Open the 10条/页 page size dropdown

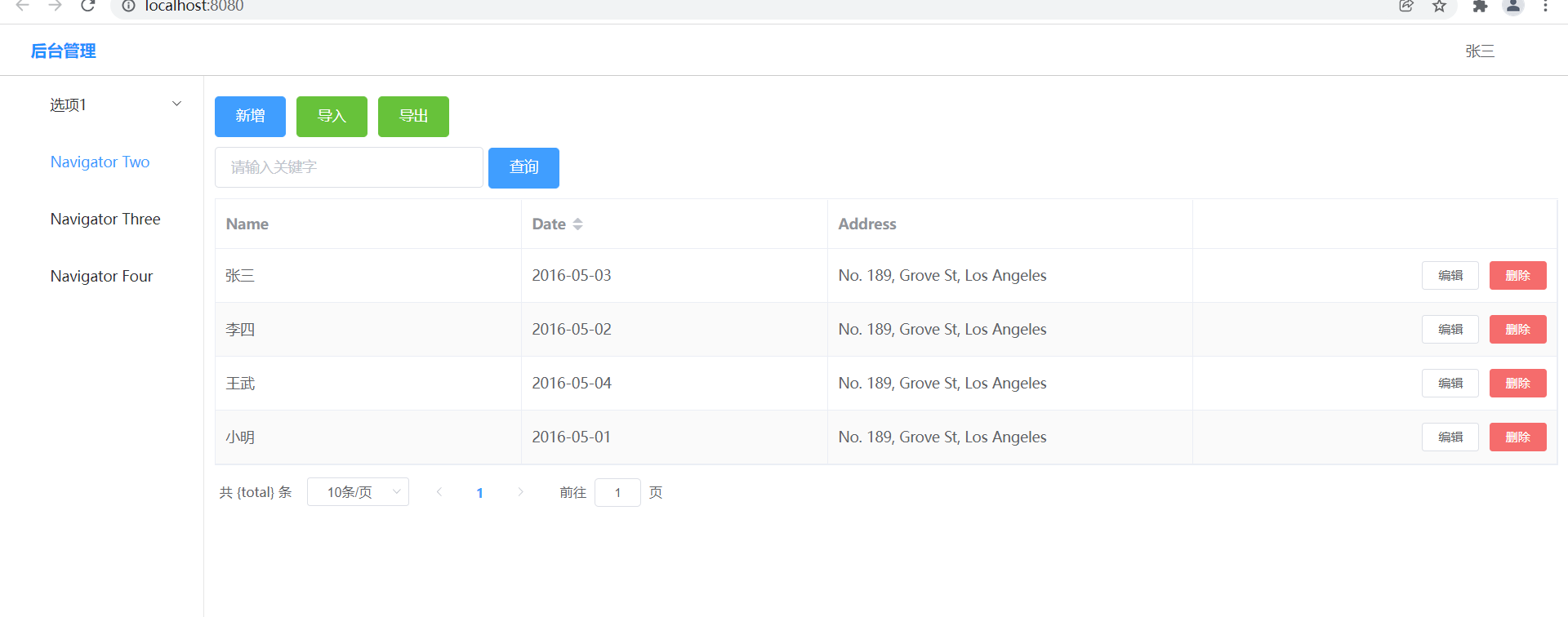358,492
